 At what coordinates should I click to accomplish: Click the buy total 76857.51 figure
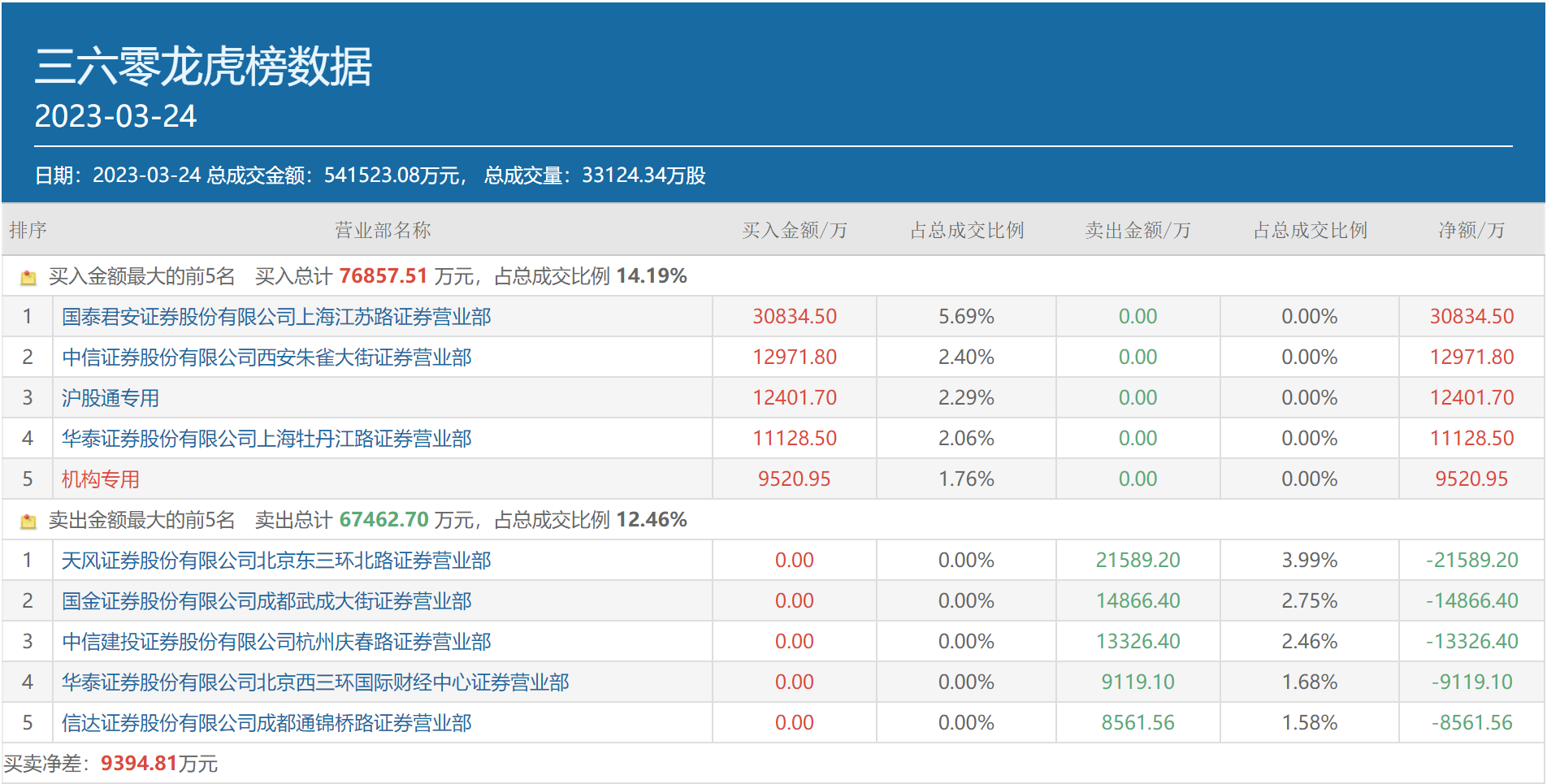[x=382, y=275]
